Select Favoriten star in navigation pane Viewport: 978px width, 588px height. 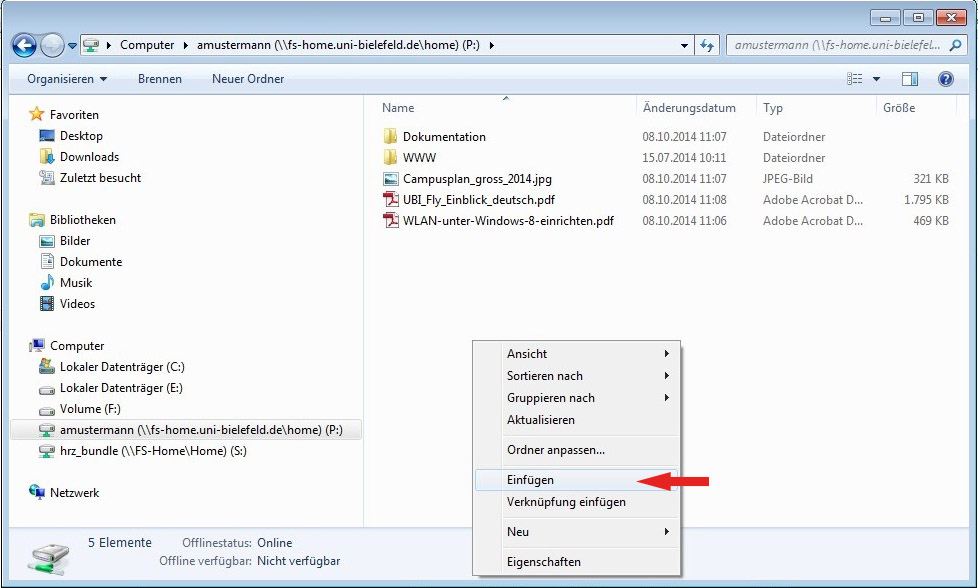[37, 114]
